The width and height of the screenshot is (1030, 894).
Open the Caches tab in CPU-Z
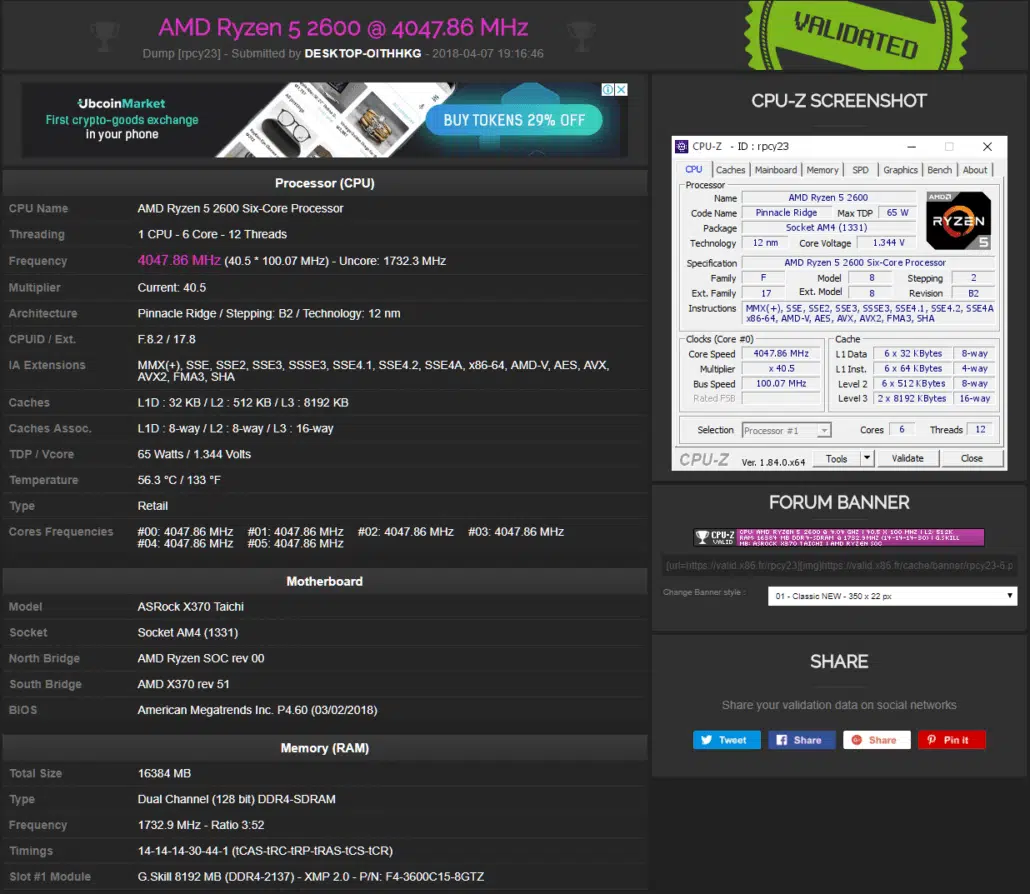click(730, 169)
